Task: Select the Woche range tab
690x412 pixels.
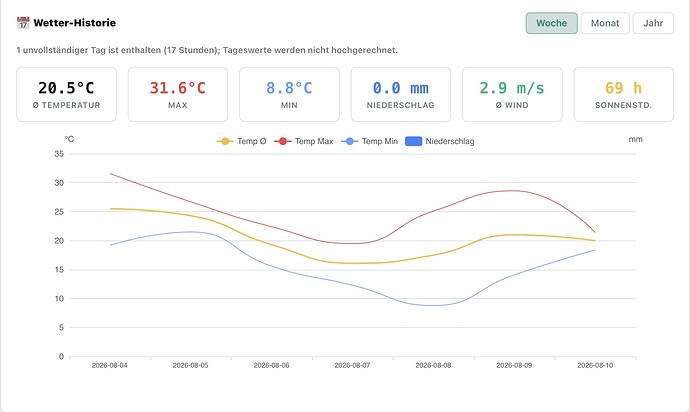Action: pos(551,23)
